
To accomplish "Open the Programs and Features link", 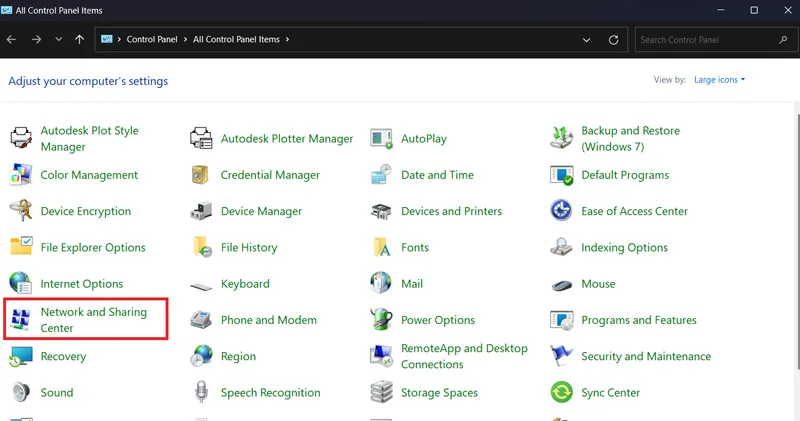I will [x=639, y=320].
